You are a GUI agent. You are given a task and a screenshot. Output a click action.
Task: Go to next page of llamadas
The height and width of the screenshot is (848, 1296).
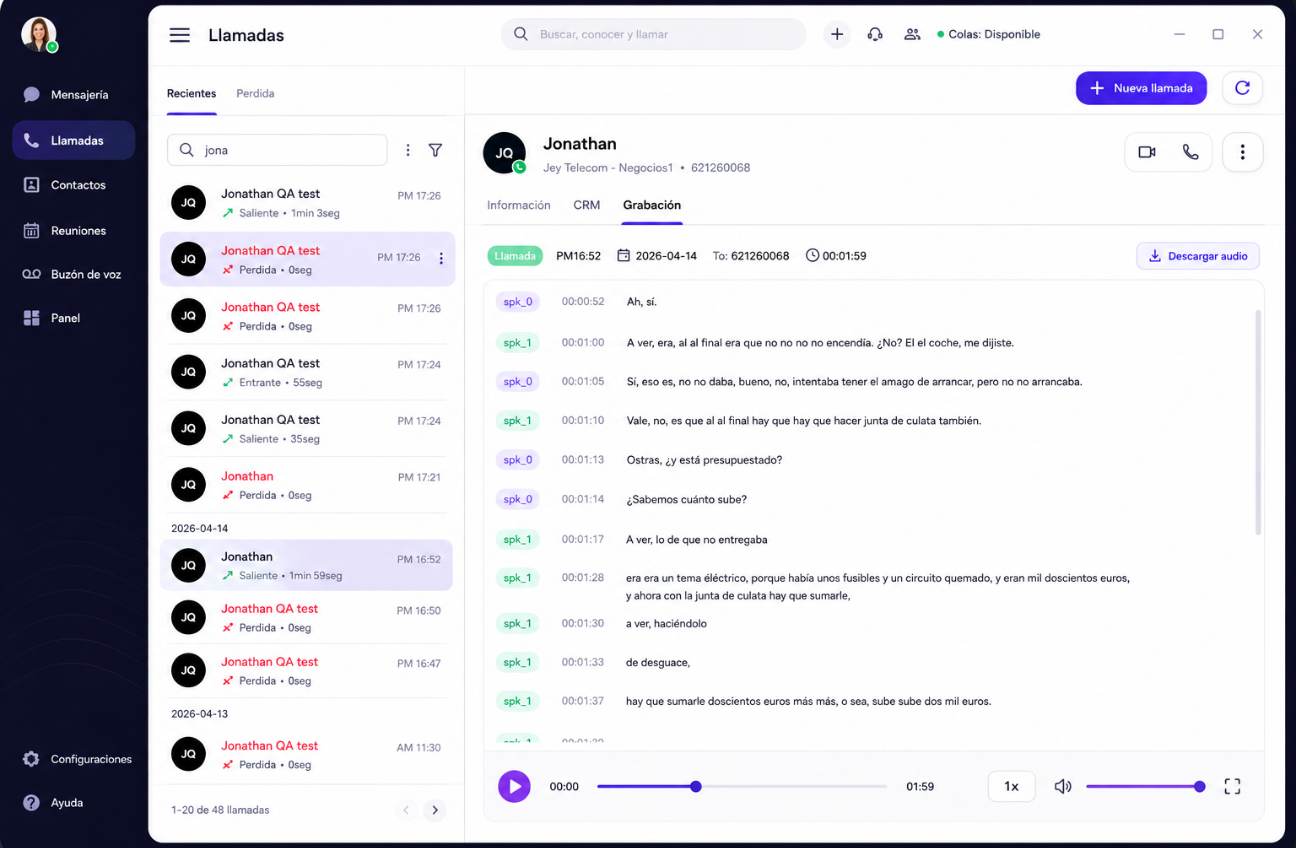(434, 810)
